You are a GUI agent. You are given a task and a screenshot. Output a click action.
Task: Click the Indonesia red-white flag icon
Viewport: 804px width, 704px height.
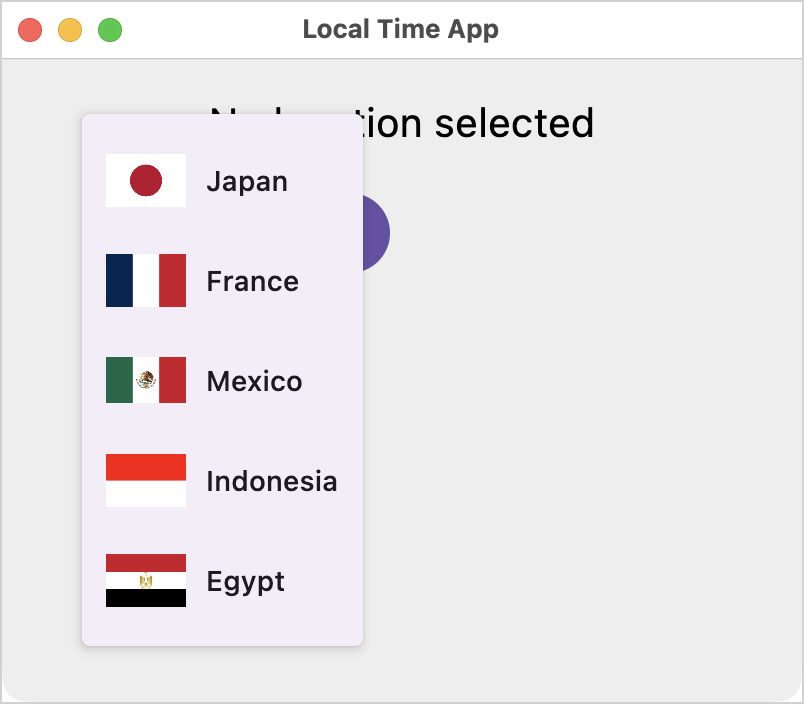tap(146, 480)
